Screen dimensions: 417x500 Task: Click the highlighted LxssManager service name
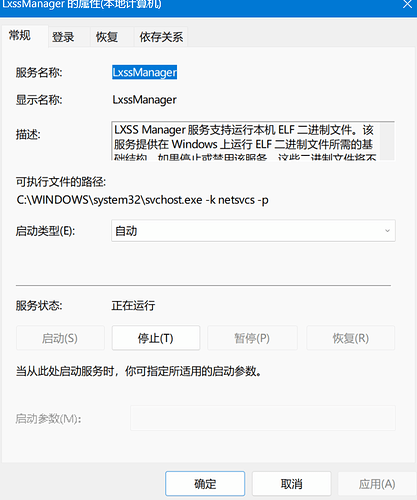pyautogui.click(x=144, y=72)
